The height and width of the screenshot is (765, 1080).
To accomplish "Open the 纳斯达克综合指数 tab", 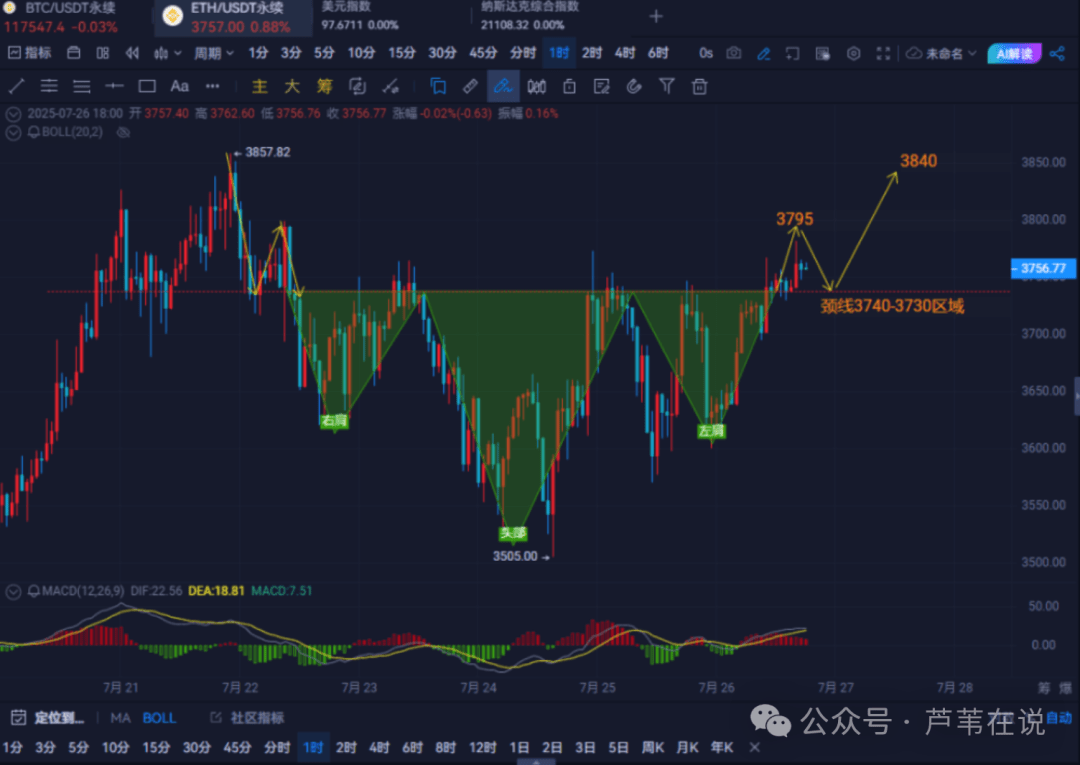I will 530,16.
